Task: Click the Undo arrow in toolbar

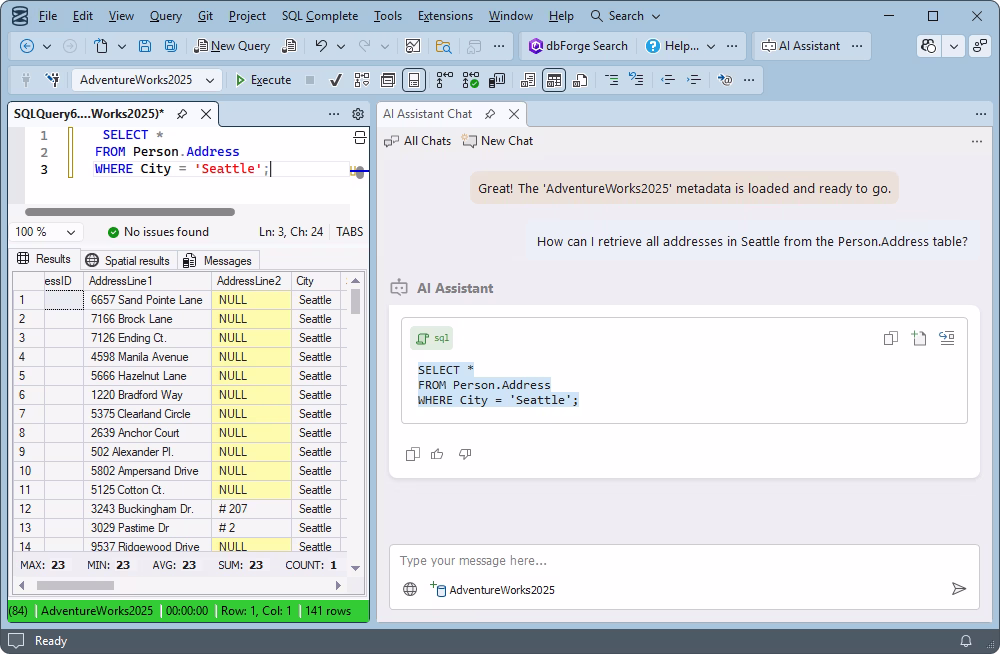Action: (x=320, y=46)
